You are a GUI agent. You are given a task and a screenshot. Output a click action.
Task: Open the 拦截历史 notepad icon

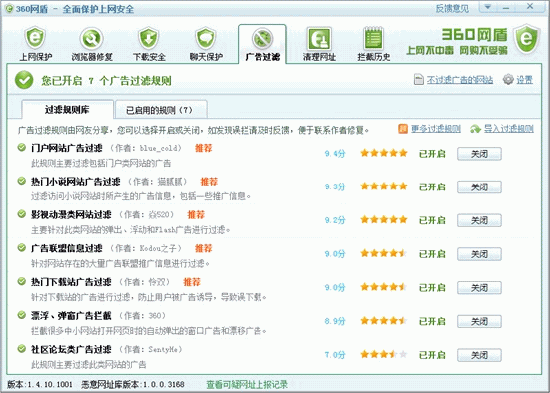tap(373, 39)
